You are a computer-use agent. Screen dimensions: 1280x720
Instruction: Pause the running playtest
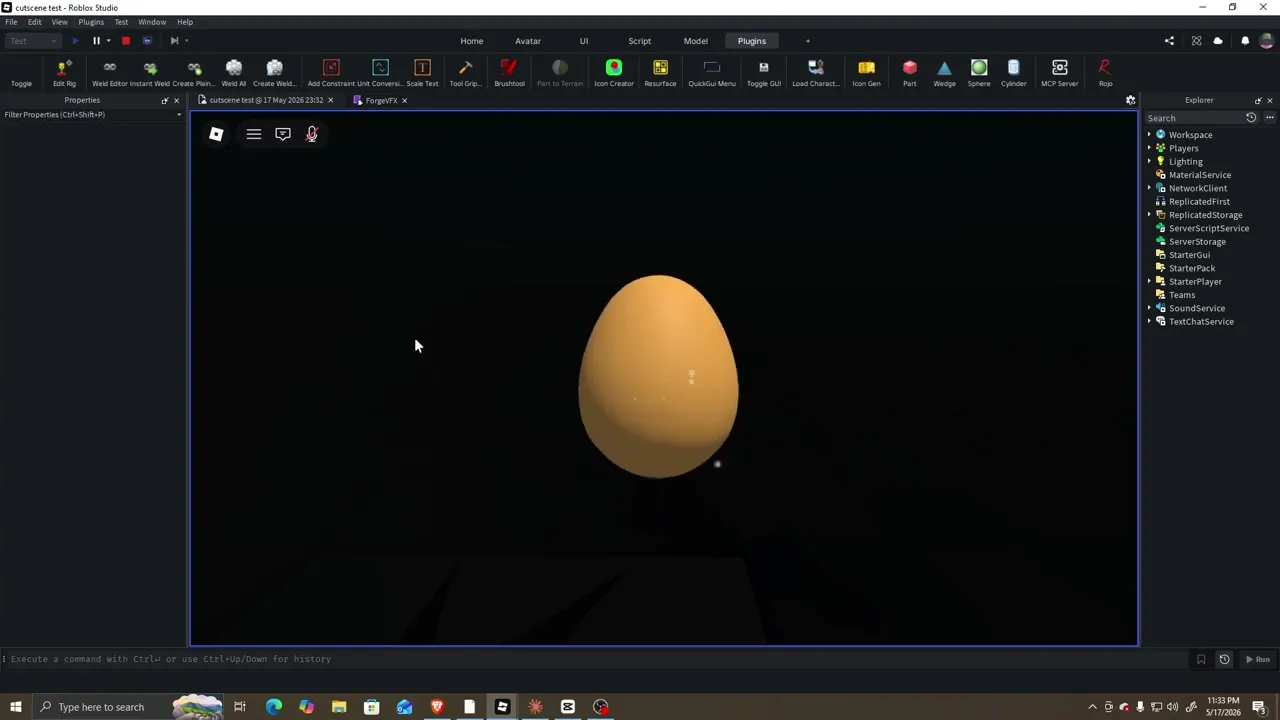tap(96, 41)
